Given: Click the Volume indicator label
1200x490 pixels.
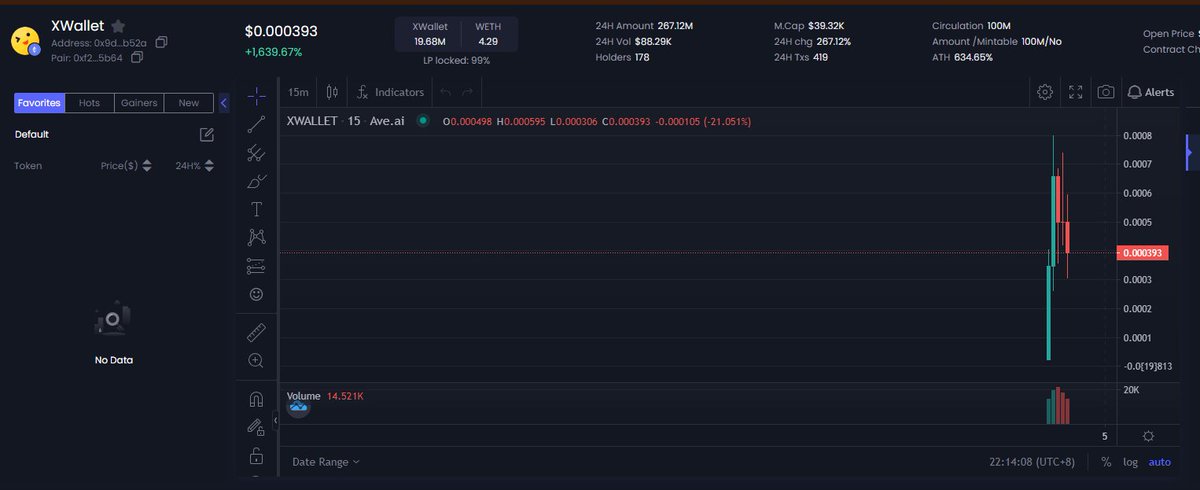Looking at the screenshot, I should click(x=304, y=396).
